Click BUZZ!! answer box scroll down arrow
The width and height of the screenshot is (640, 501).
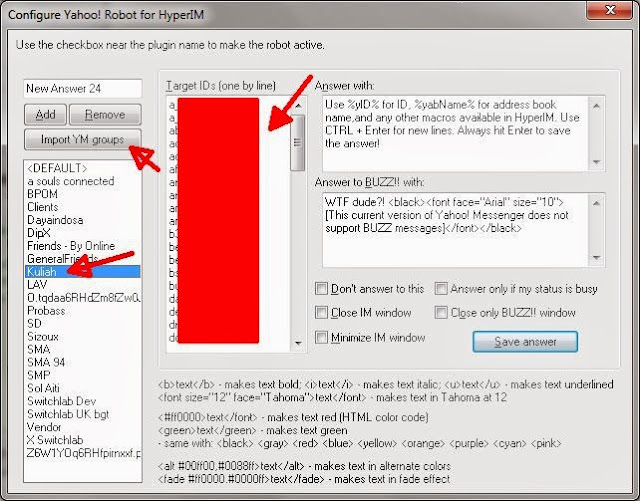(596, 258)
